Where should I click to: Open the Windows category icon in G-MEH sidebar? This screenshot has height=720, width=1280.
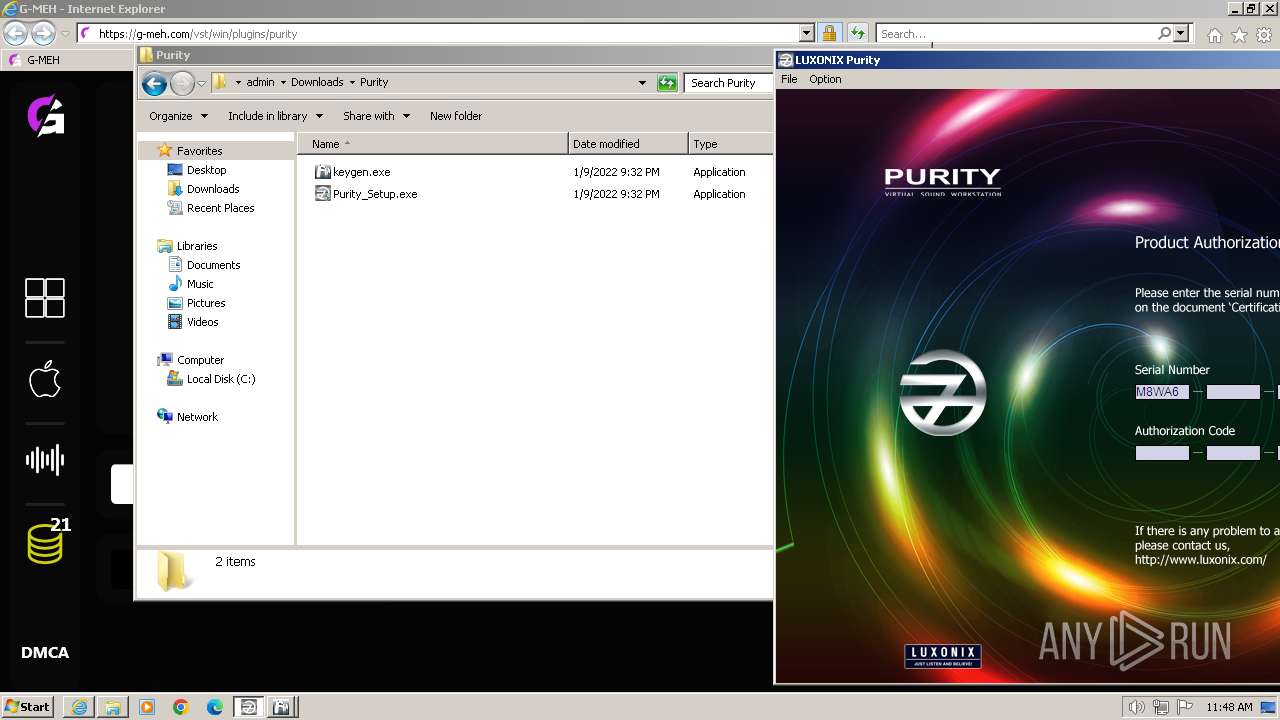pyautogui.click(x=45, y=298)
